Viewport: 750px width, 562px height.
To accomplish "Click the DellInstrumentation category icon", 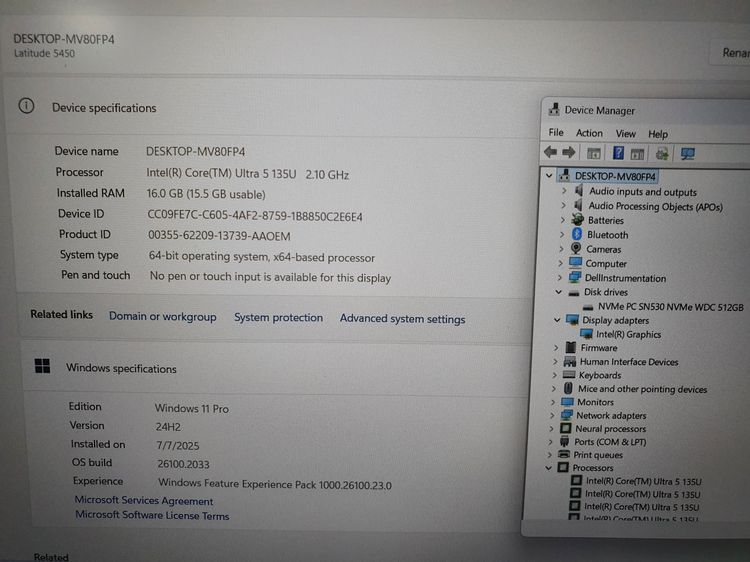I will click(x=575, y=277).
